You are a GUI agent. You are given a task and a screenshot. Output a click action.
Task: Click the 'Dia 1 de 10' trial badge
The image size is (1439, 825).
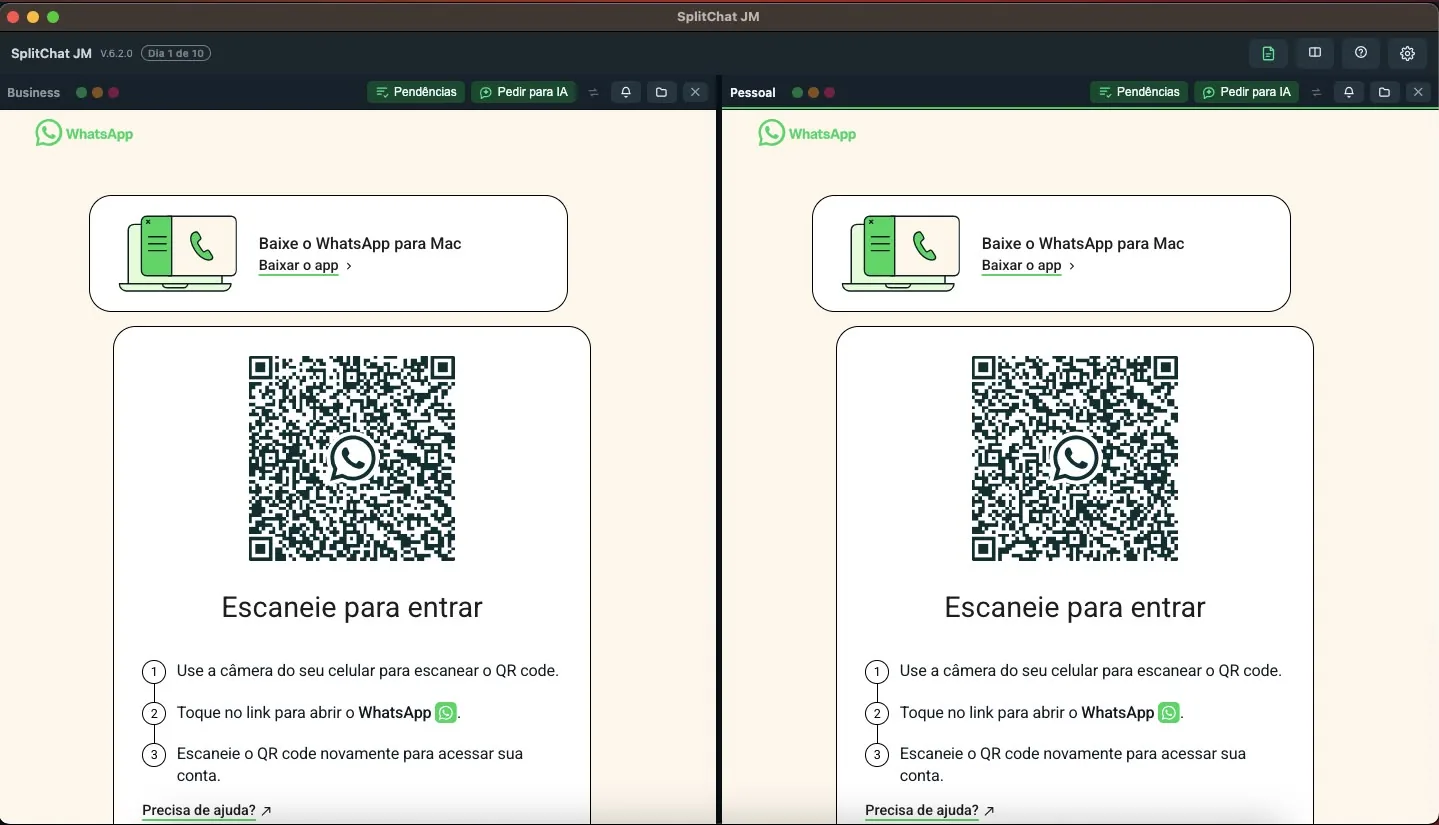176,53
